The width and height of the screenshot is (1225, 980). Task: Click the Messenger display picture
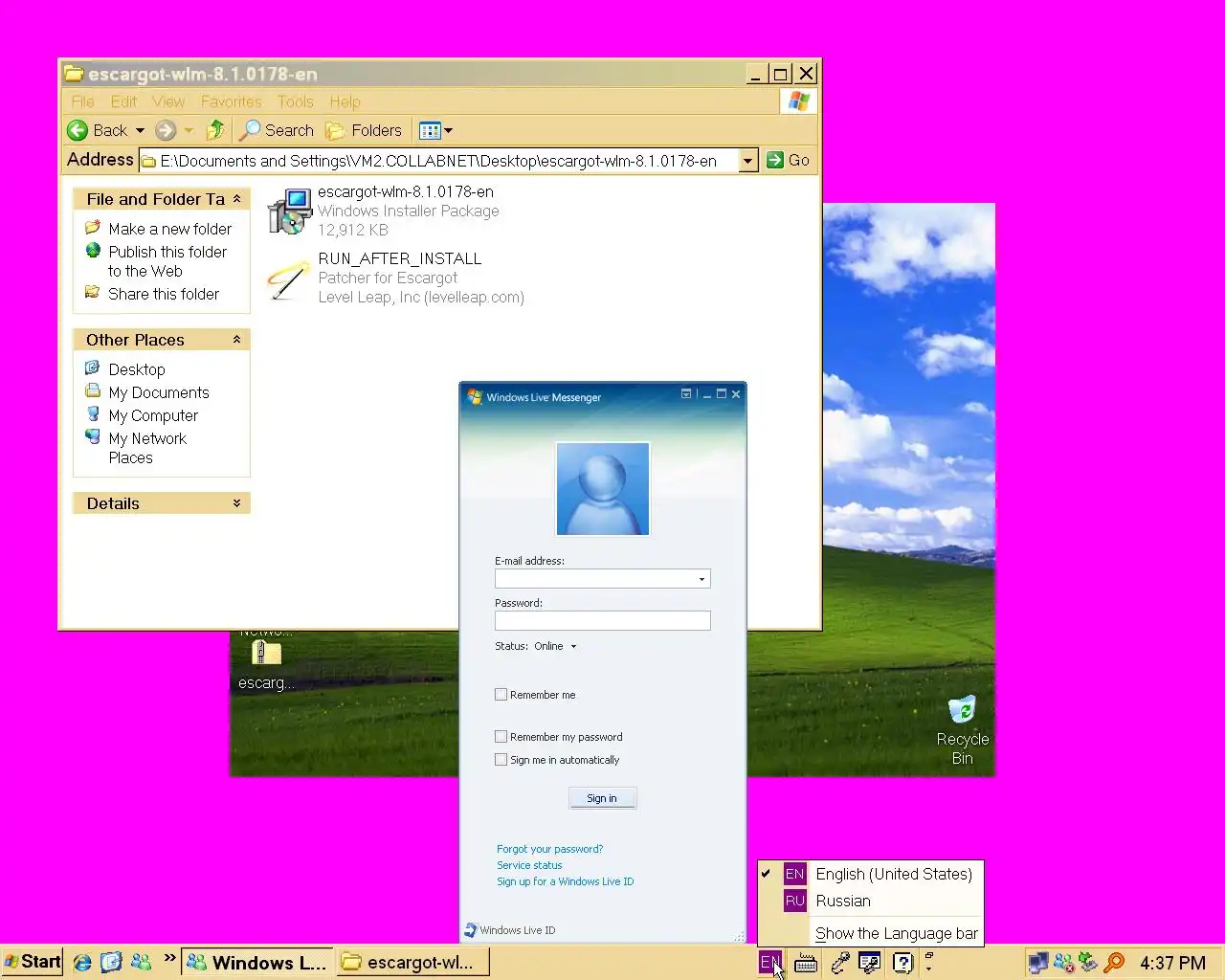coord(603,489)
